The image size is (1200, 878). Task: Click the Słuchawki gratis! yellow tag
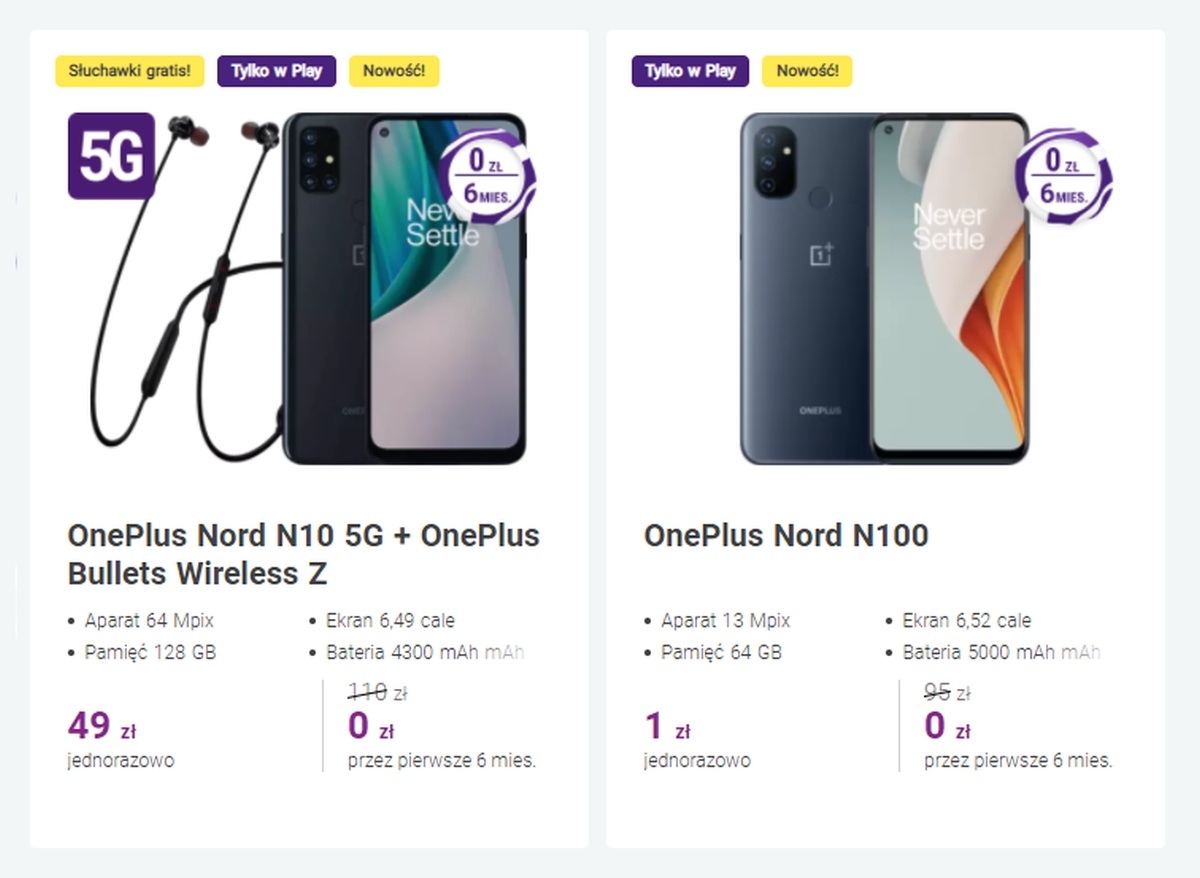coord(129,71)
